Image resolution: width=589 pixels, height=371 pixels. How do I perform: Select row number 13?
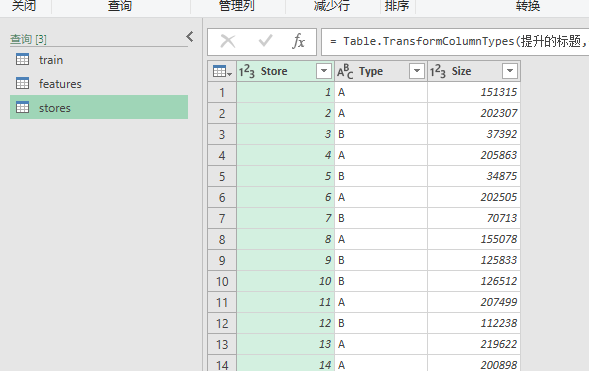pos(222,345)
